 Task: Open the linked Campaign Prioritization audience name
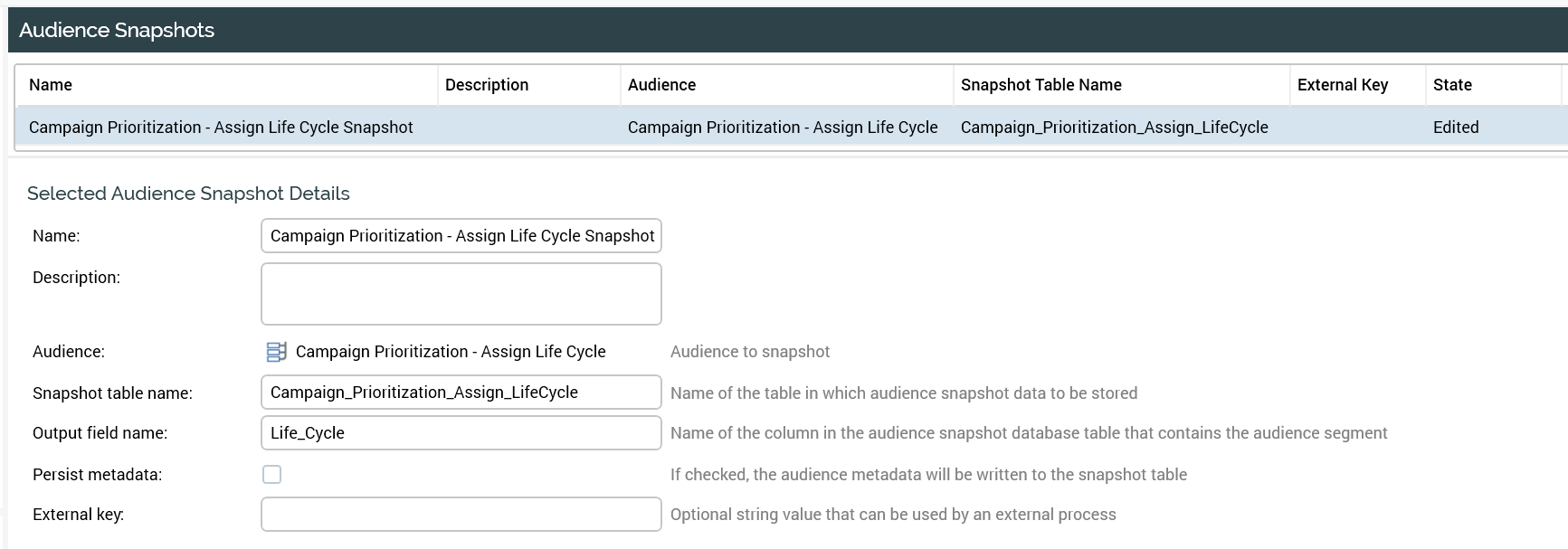click(x=451, y=352)
